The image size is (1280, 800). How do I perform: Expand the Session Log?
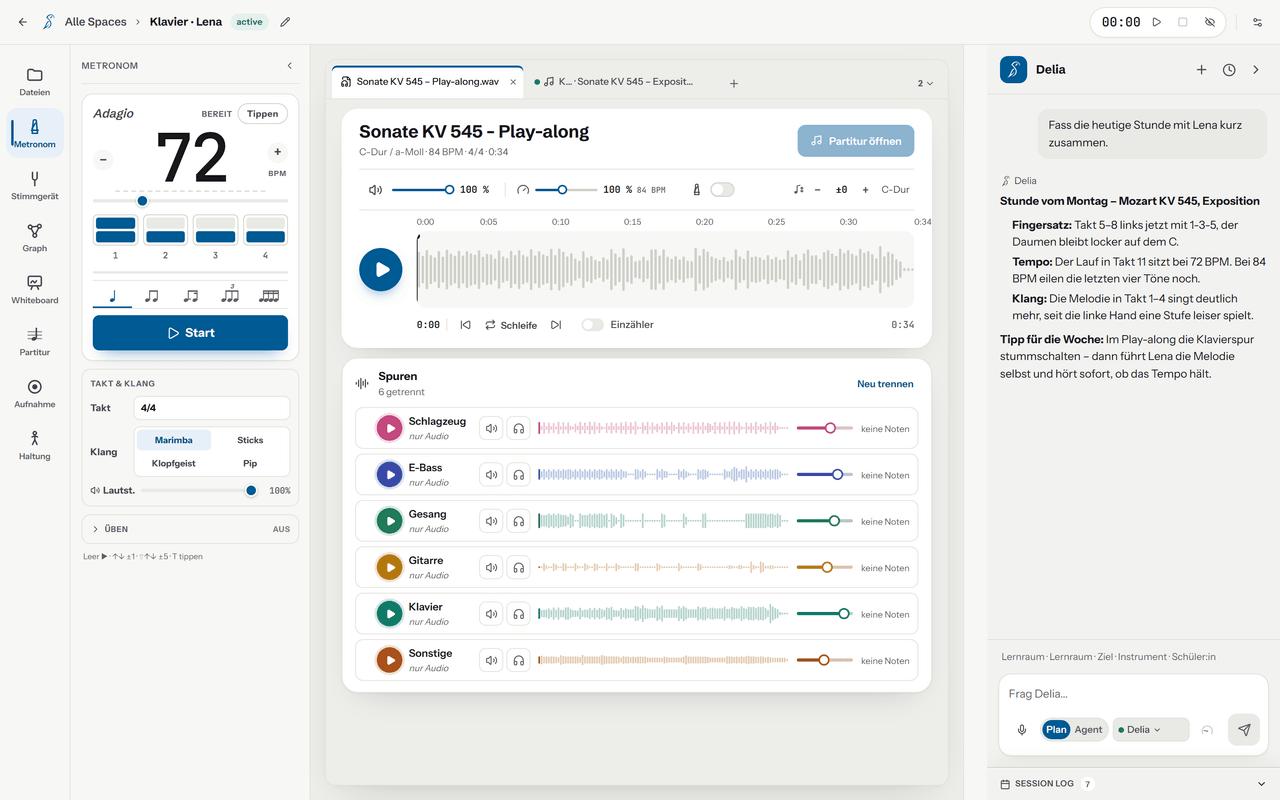1133,784
